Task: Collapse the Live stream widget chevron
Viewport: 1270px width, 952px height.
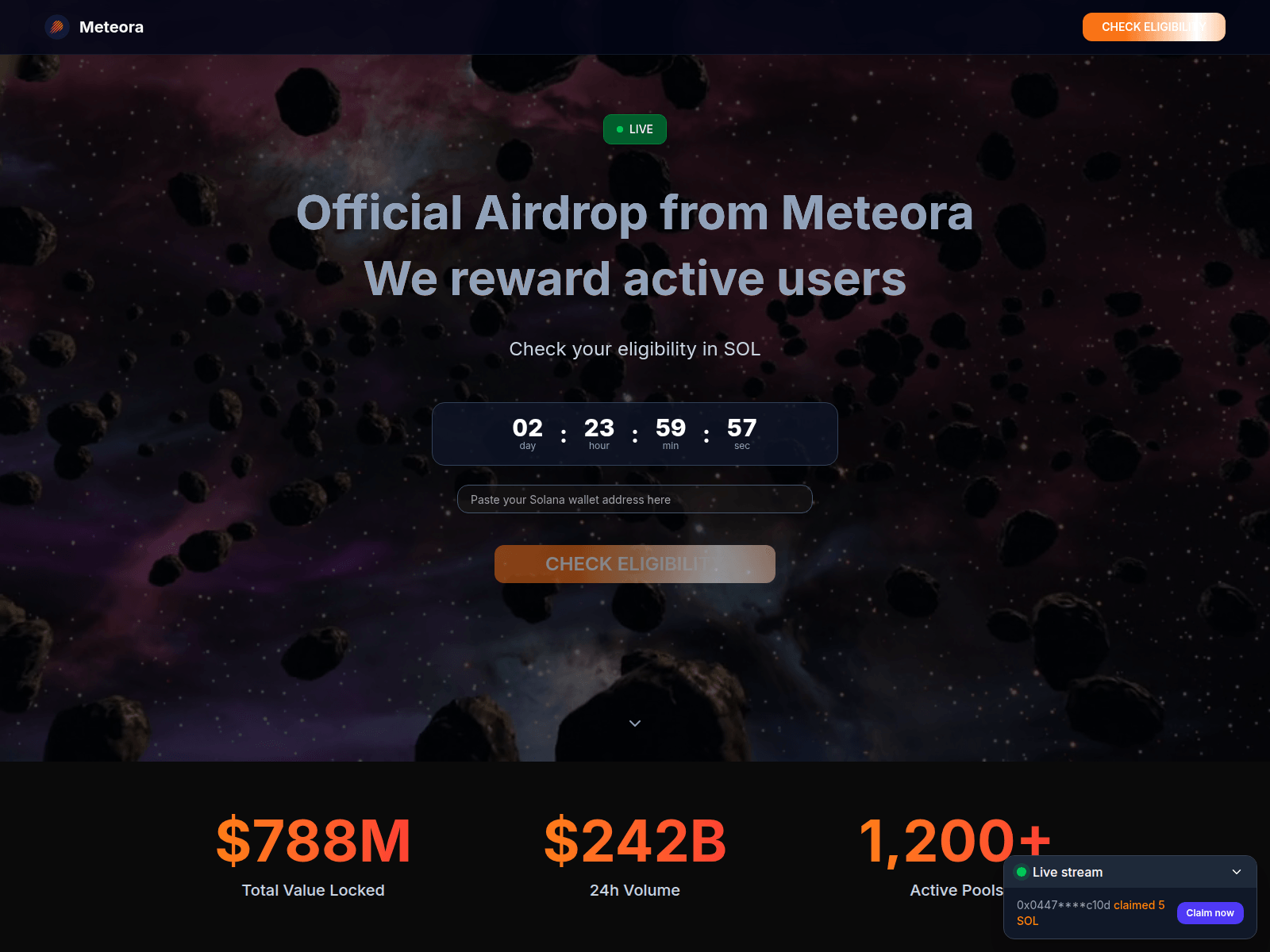Action: click(1236, 872)
